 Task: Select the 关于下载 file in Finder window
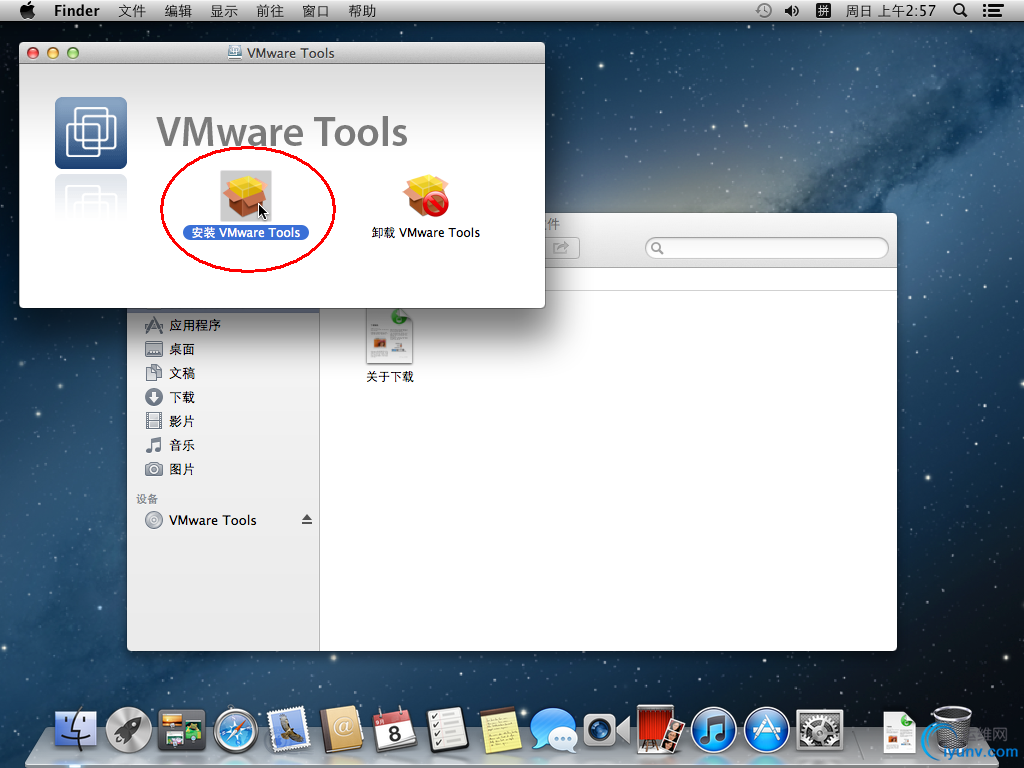point(389,345)
